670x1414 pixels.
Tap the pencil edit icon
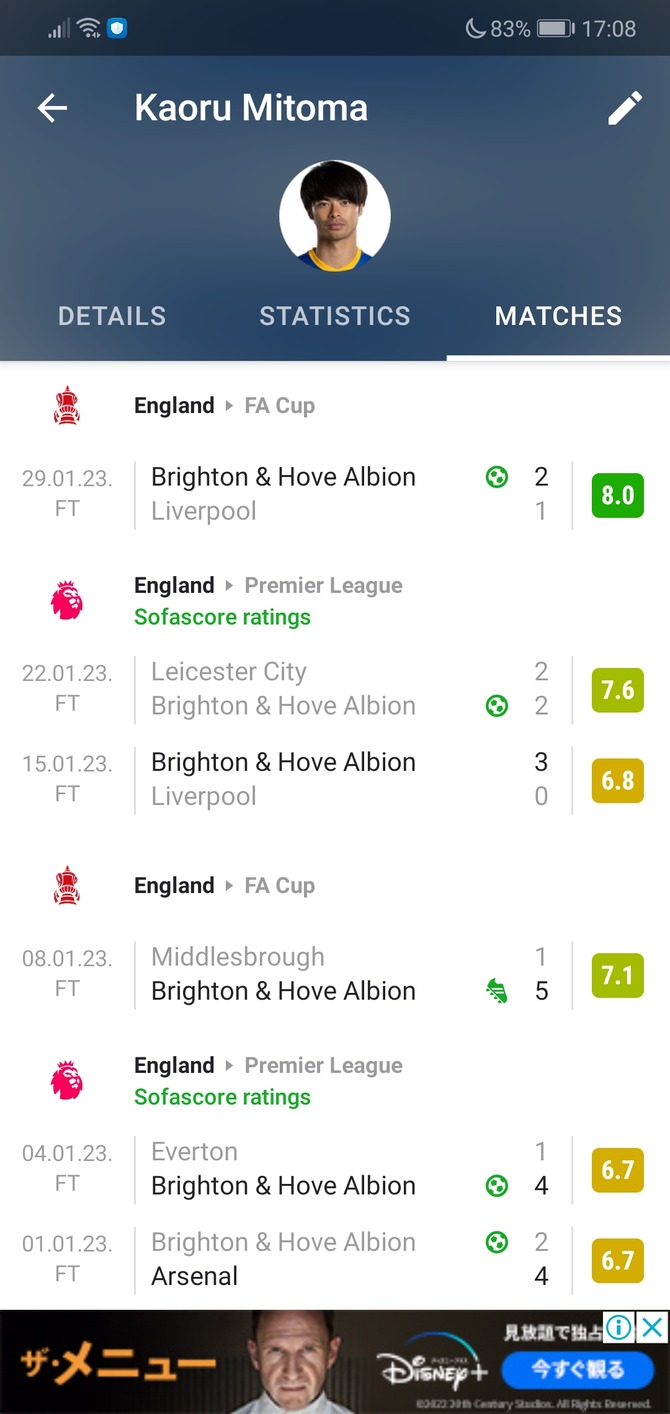tap(625, 108)
